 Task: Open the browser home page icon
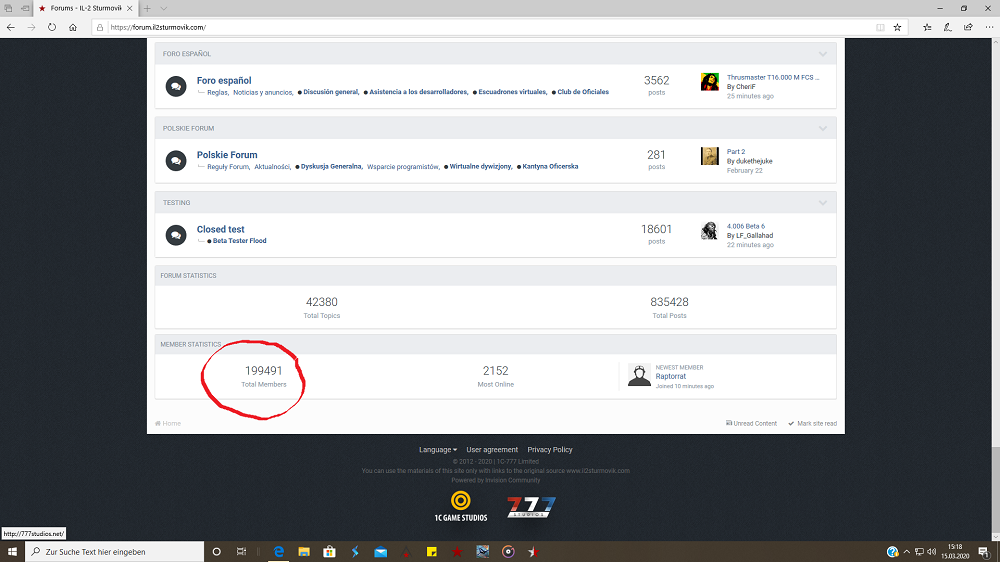click(x=73, y=27)
